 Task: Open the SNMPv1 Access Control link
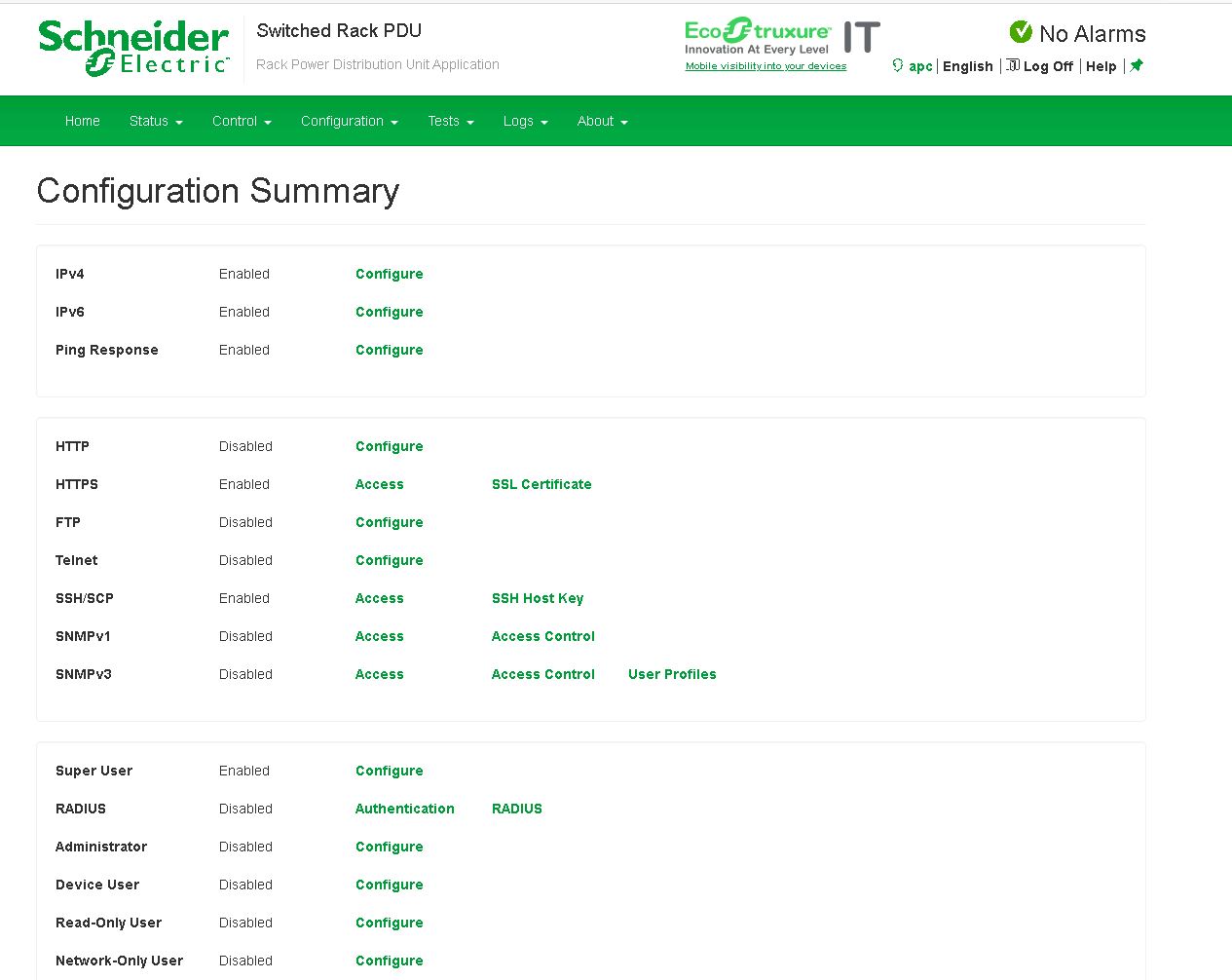[x=543, y=636]
